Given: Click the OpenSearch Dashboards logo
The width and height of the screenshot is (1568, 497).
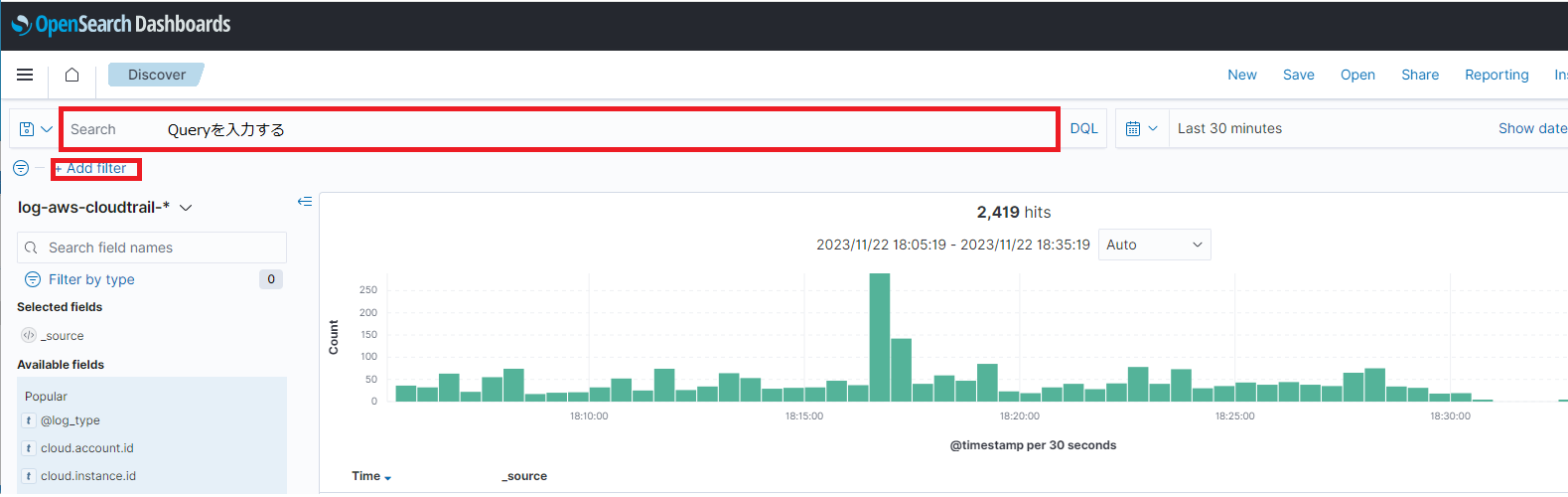Looking at the screenshot, I should tap(121, 24).
